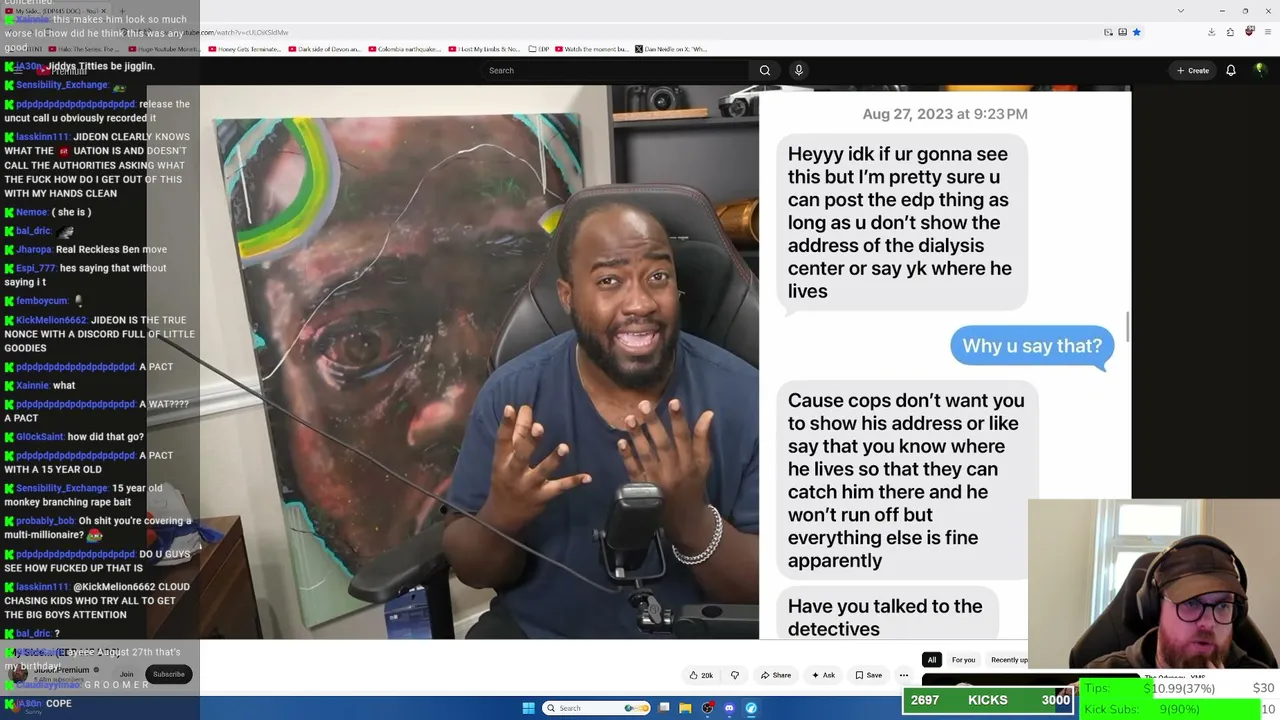
Task: Click the Ask button below the video
Action: click(x=823, y=675)
